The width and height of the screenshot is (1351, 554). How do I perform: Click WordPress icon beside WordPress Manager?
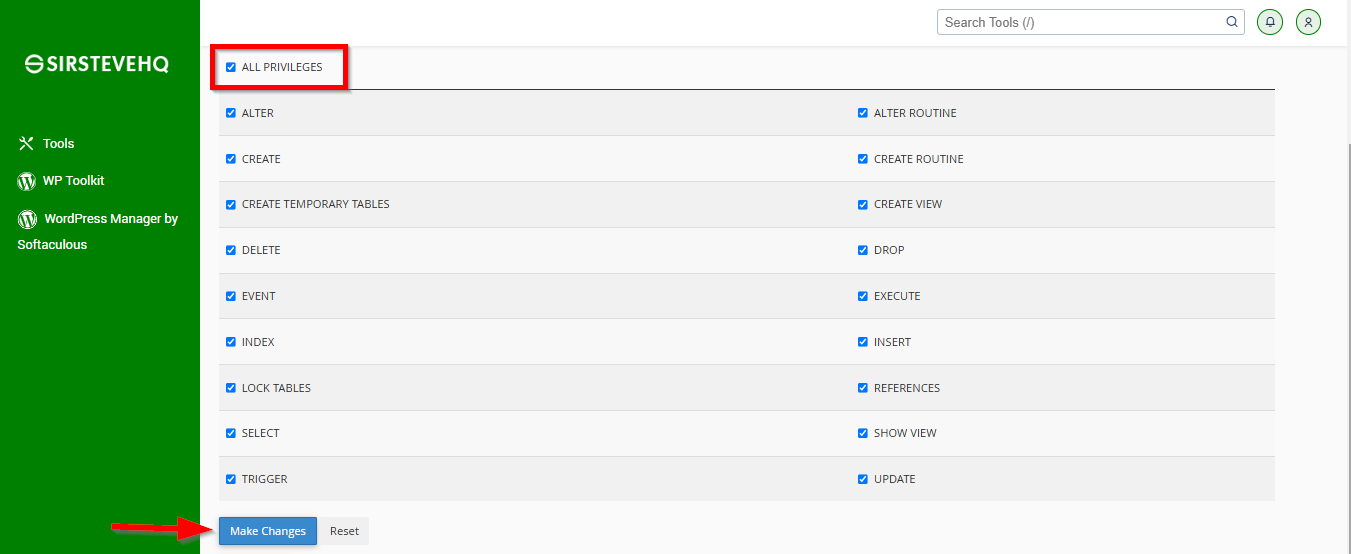[27, 219]
